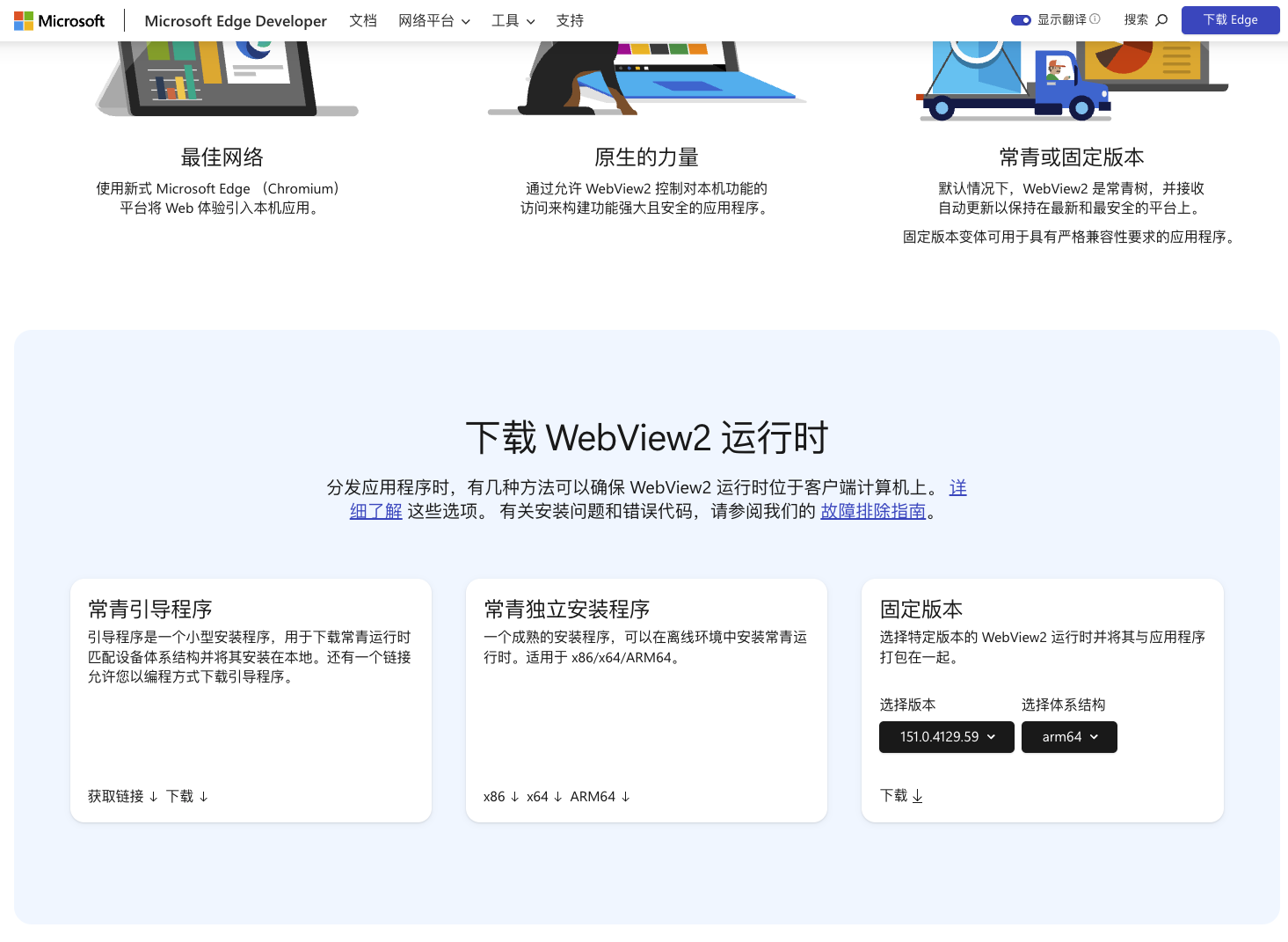This screenshot has height=942, width=1288.
Task: Download the x64 standalone installer
Action: coord(544,796)
